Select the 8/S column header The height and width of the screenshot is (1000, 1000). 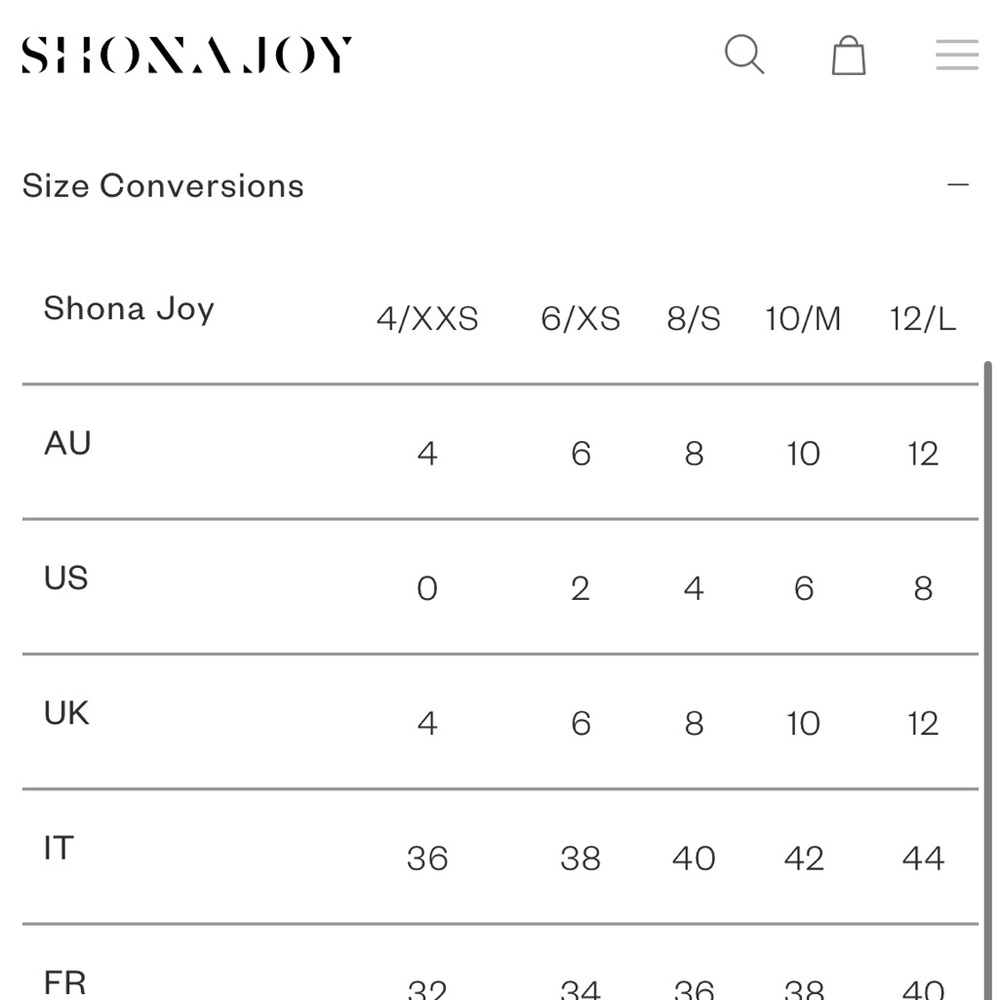pos(694,318)
